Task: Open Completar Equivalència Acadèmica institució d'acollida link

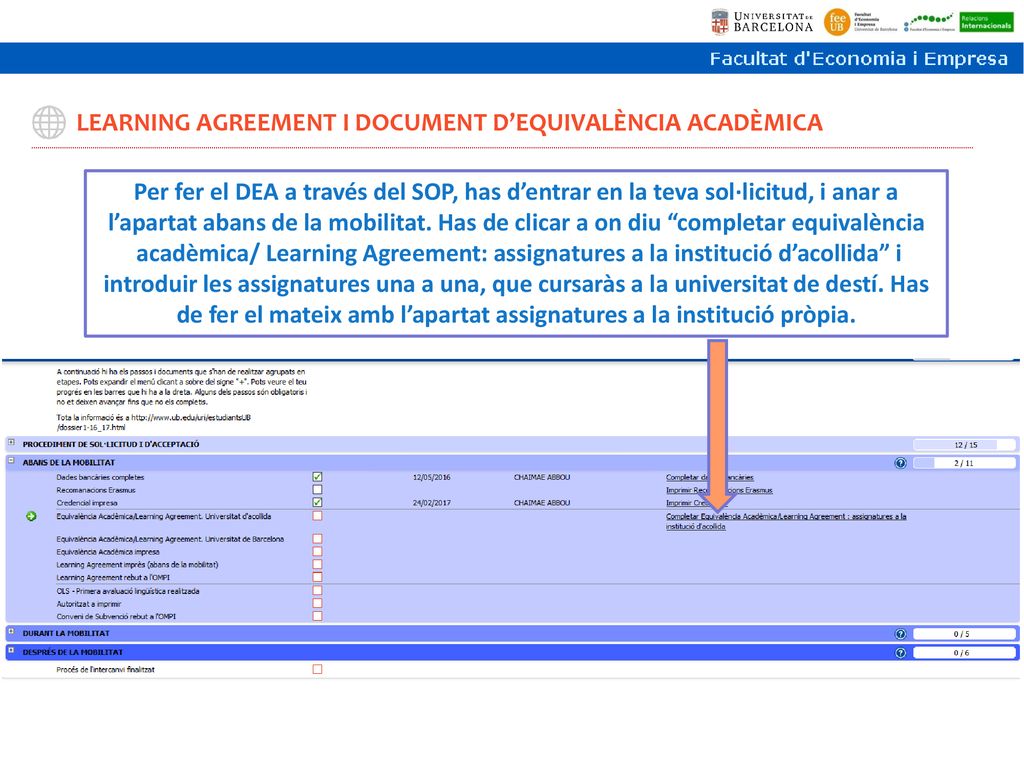Action: coord(786,521)
